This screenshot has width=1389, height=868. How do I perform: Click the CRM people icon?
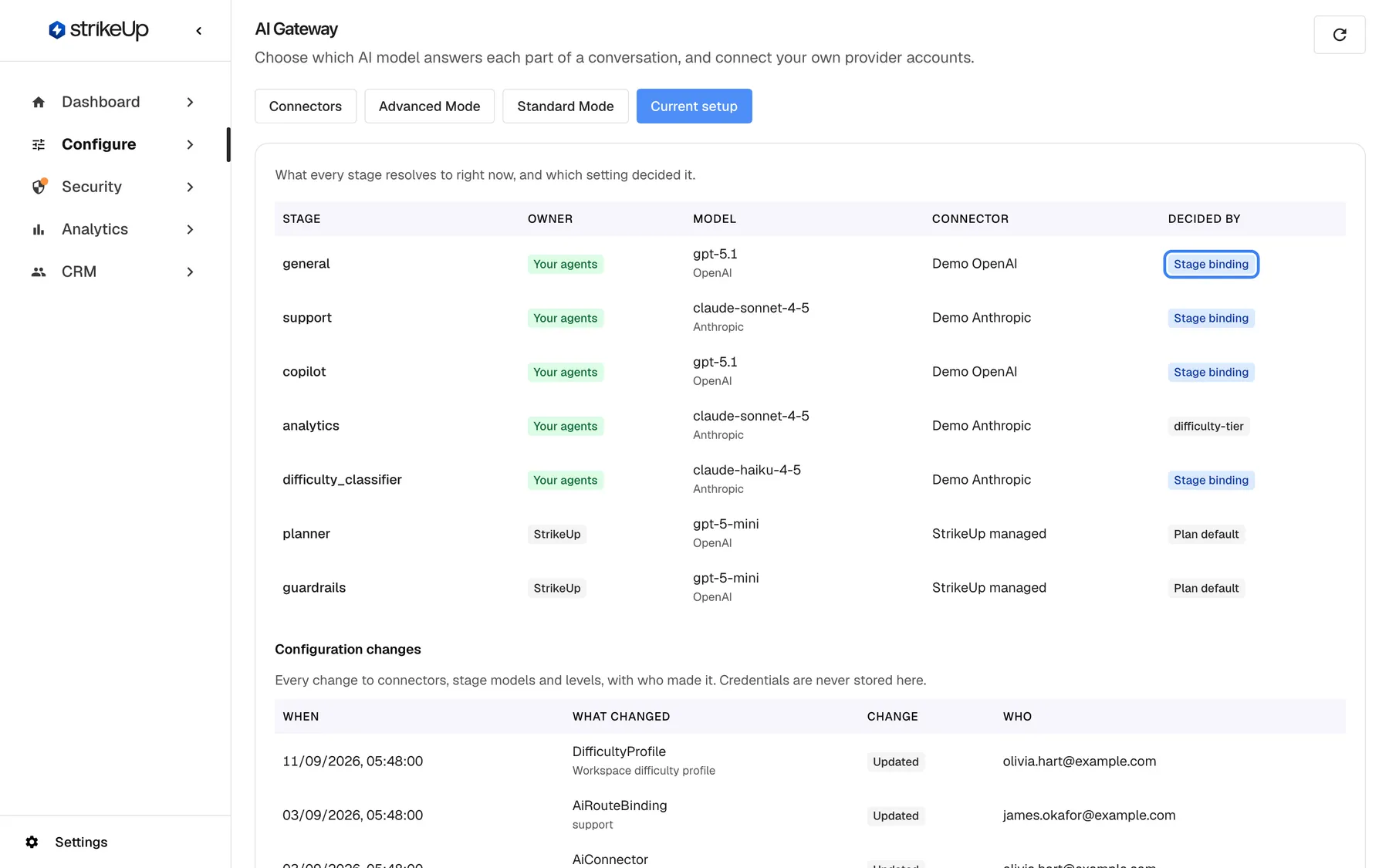point(39,272)
